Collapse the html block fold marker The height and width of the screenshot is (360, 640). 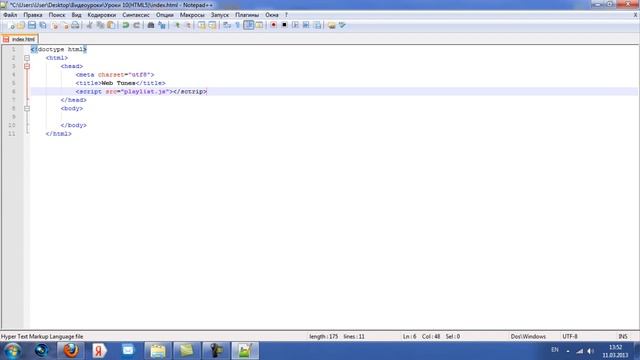[27, 58]
